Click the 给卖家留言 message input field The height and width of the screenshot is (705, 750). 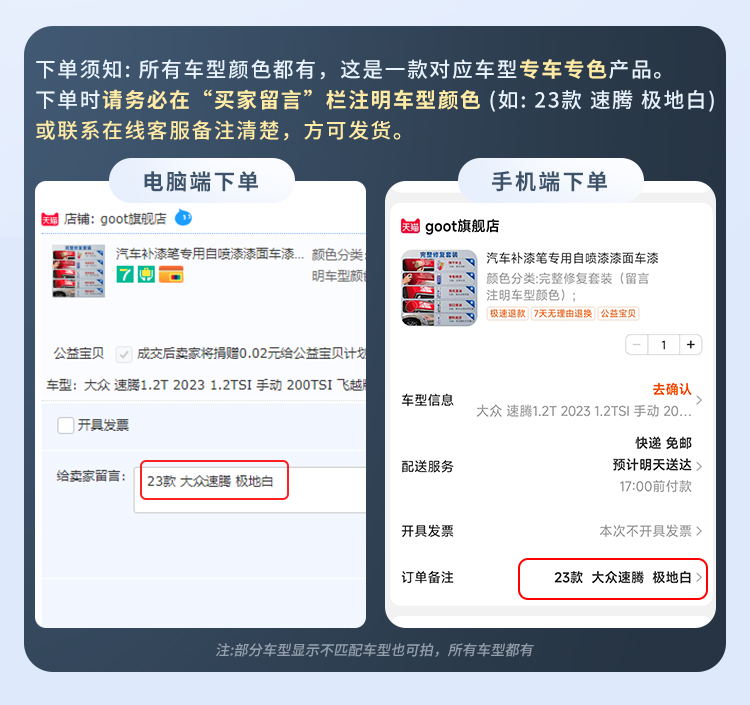click(x=250, y=489)
